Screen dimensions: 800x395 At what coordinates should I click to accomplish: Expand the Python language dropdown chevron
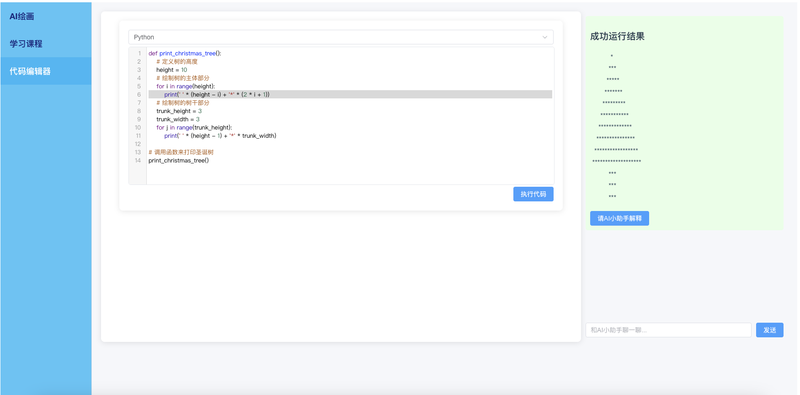[x=544, y=37]
